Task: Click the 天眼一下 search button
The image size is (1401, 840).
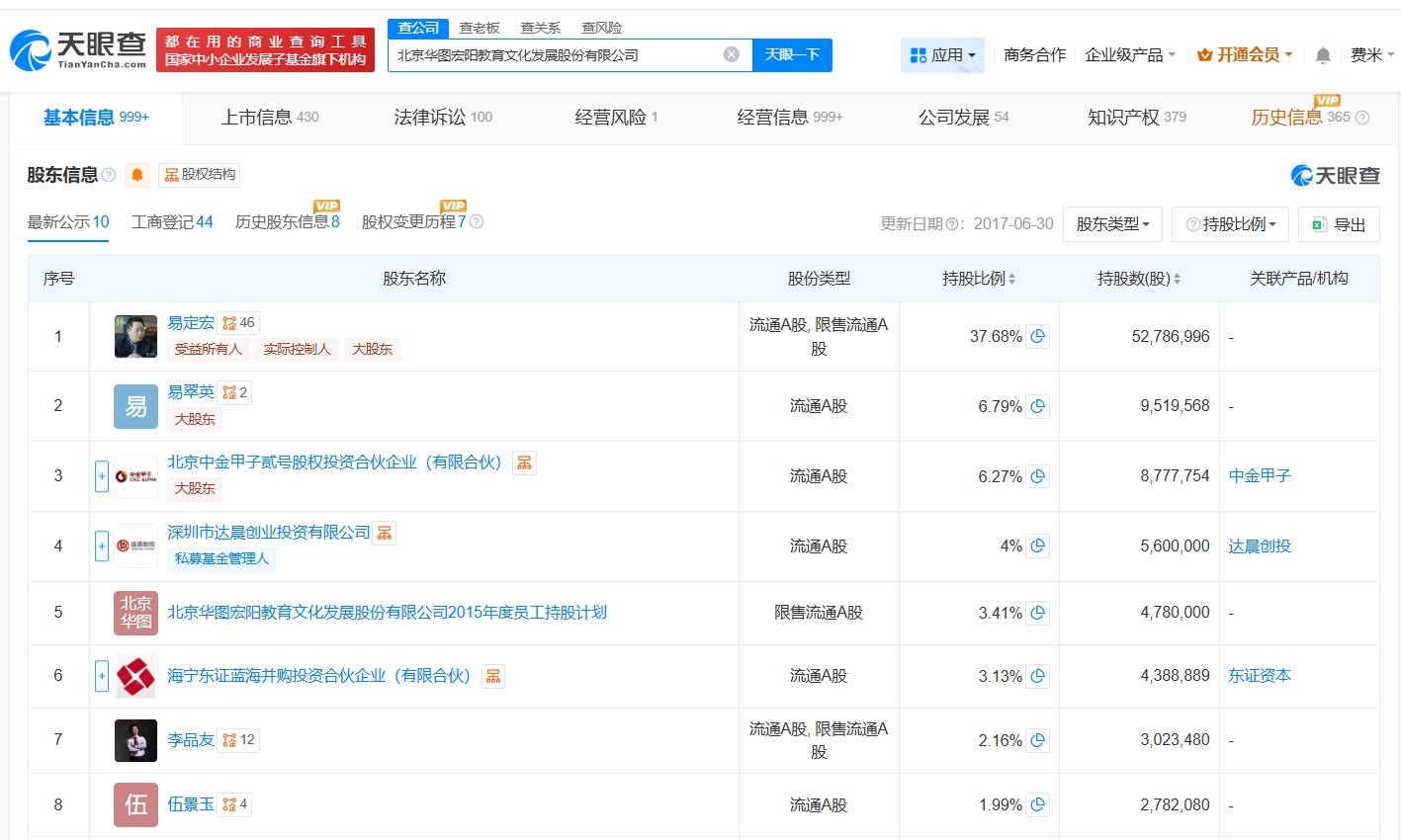Action: tap(793, 54)
